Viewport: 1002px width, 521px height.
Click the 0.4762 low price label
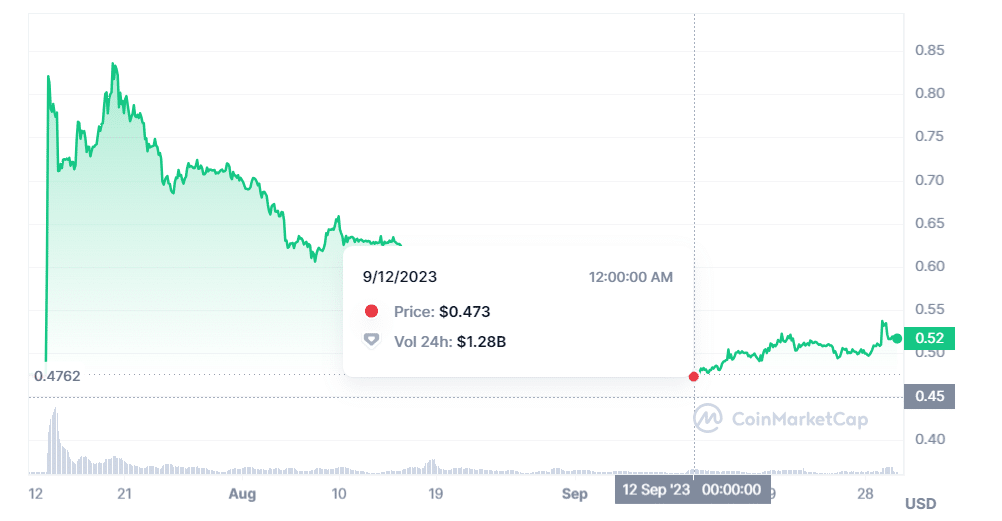57,376
